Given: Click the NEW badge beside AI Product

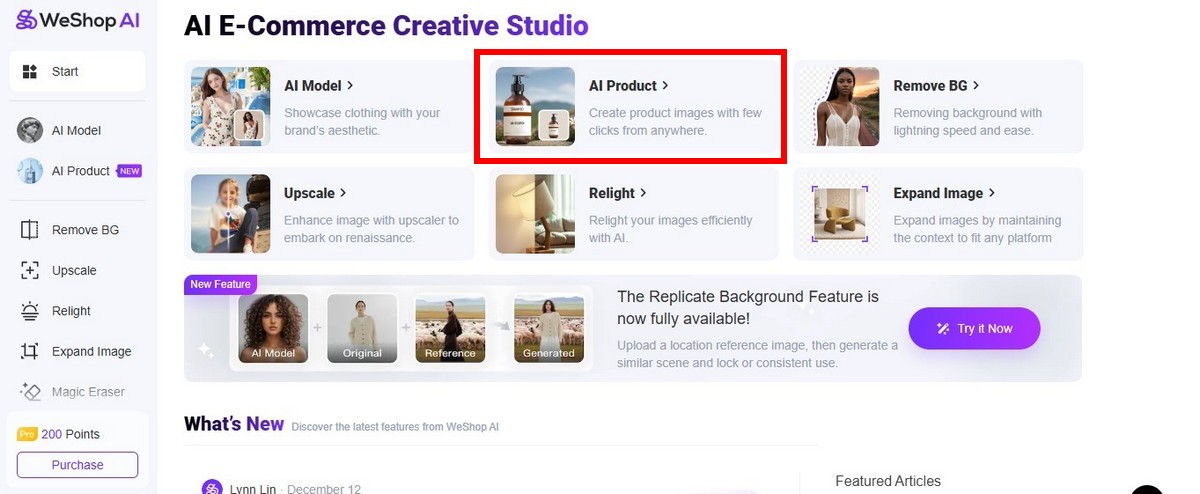Looking at the screenshot, I should pos(130,171).
